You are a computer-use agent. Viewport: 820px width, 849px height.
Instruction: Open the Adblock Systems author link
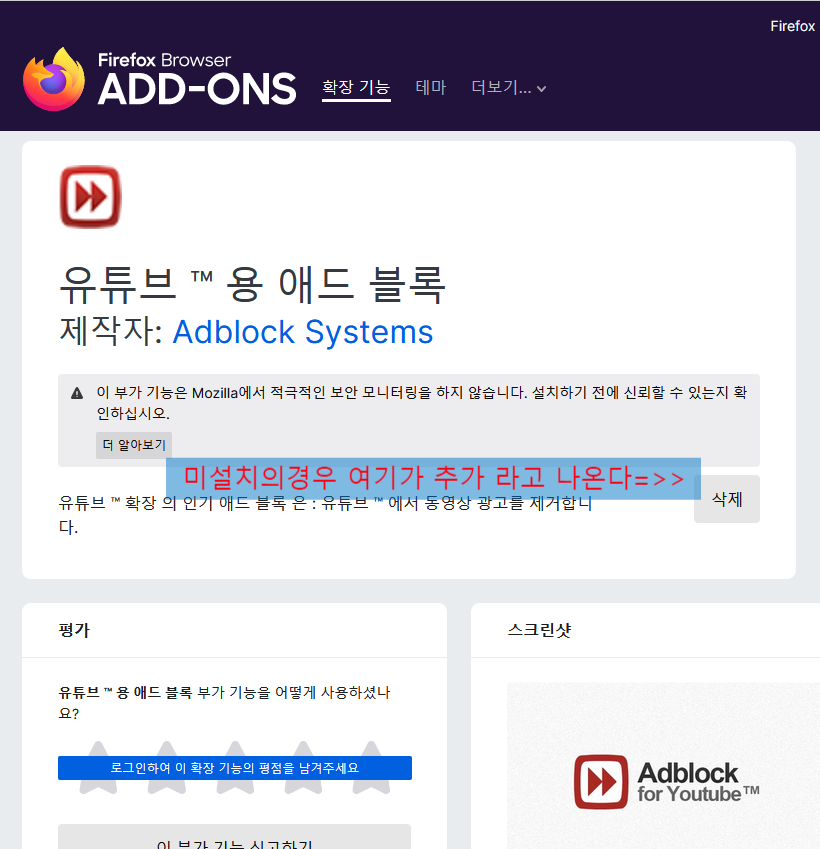click(303, 331)
